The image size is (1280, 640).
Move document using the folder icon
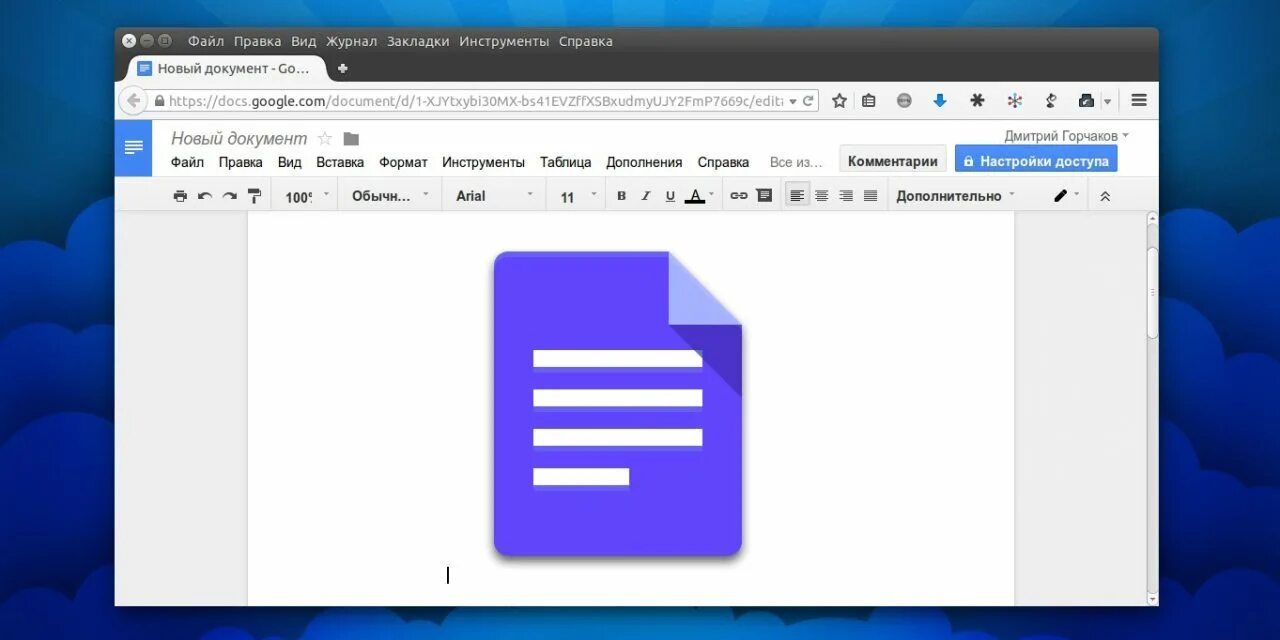pyautogui.click(x=351, y=139)
